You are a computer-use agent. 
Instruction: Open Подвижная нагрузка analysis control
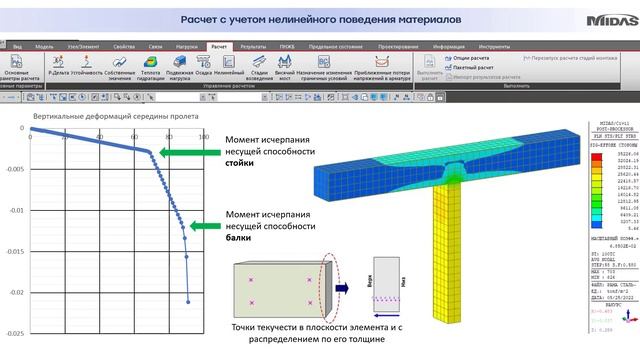(179, 67)
